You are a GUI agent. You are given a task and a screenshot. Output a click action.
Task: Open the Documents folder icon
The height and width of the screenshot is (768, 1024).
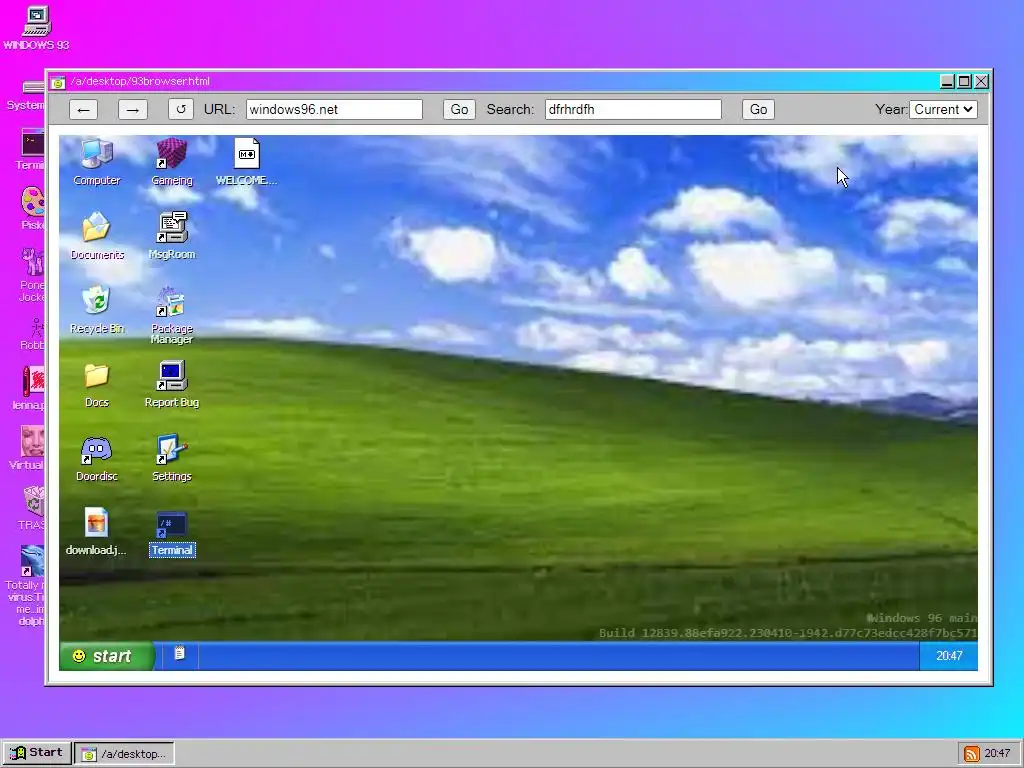click(x=97, y=236)
